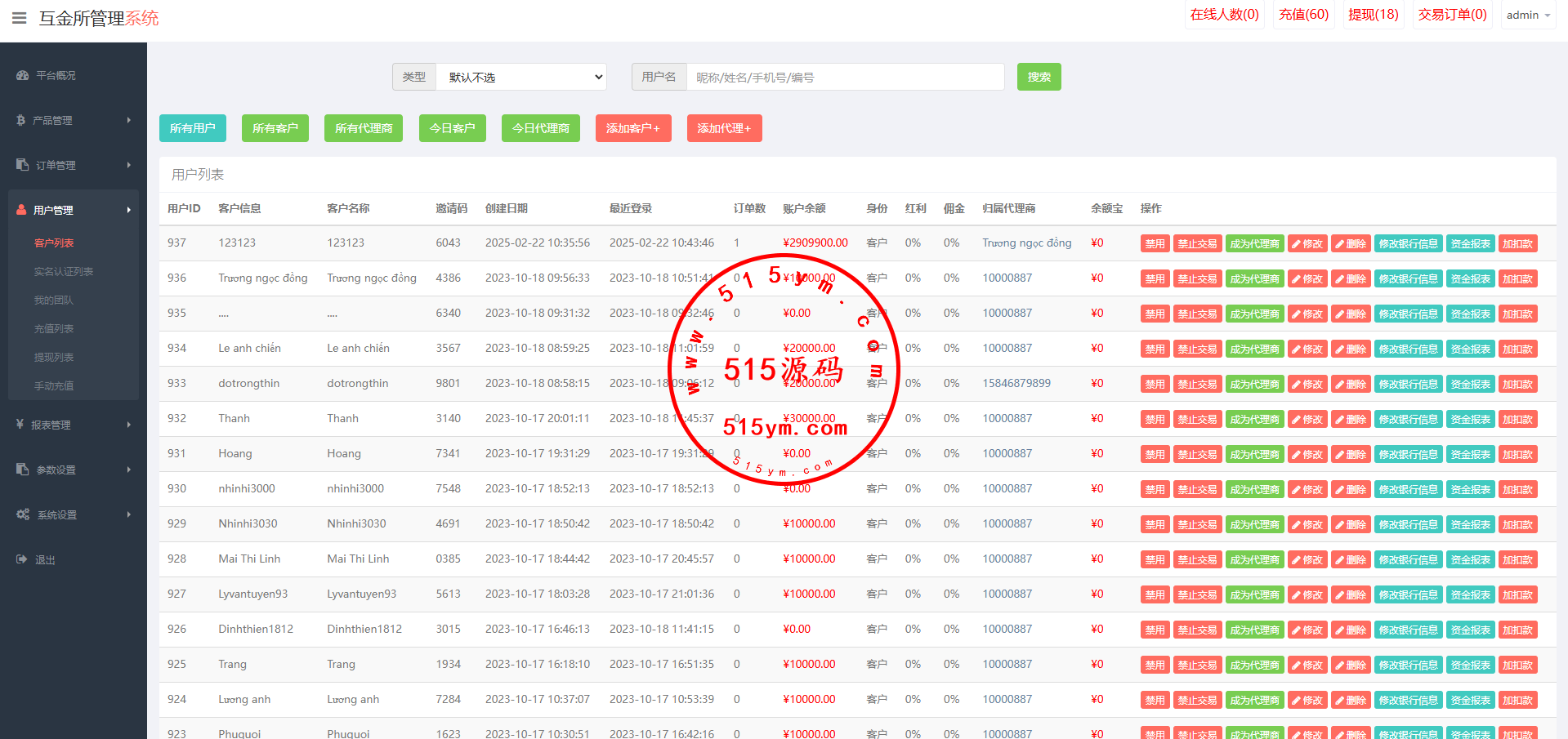
Task: Click the gears icon beside 系统设置
Action: point(23,514)
